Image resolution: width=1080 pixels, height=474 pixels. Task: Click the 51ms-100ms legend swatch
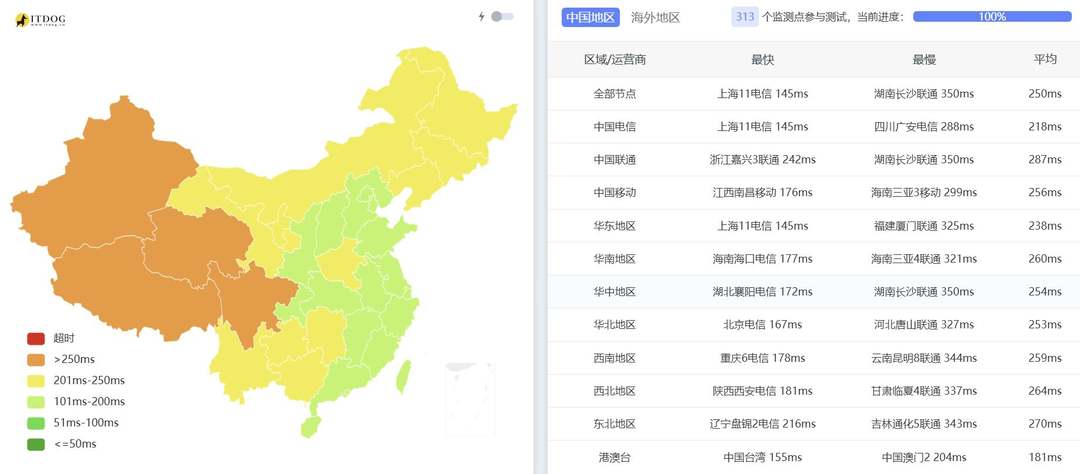[x=36, y=422]
